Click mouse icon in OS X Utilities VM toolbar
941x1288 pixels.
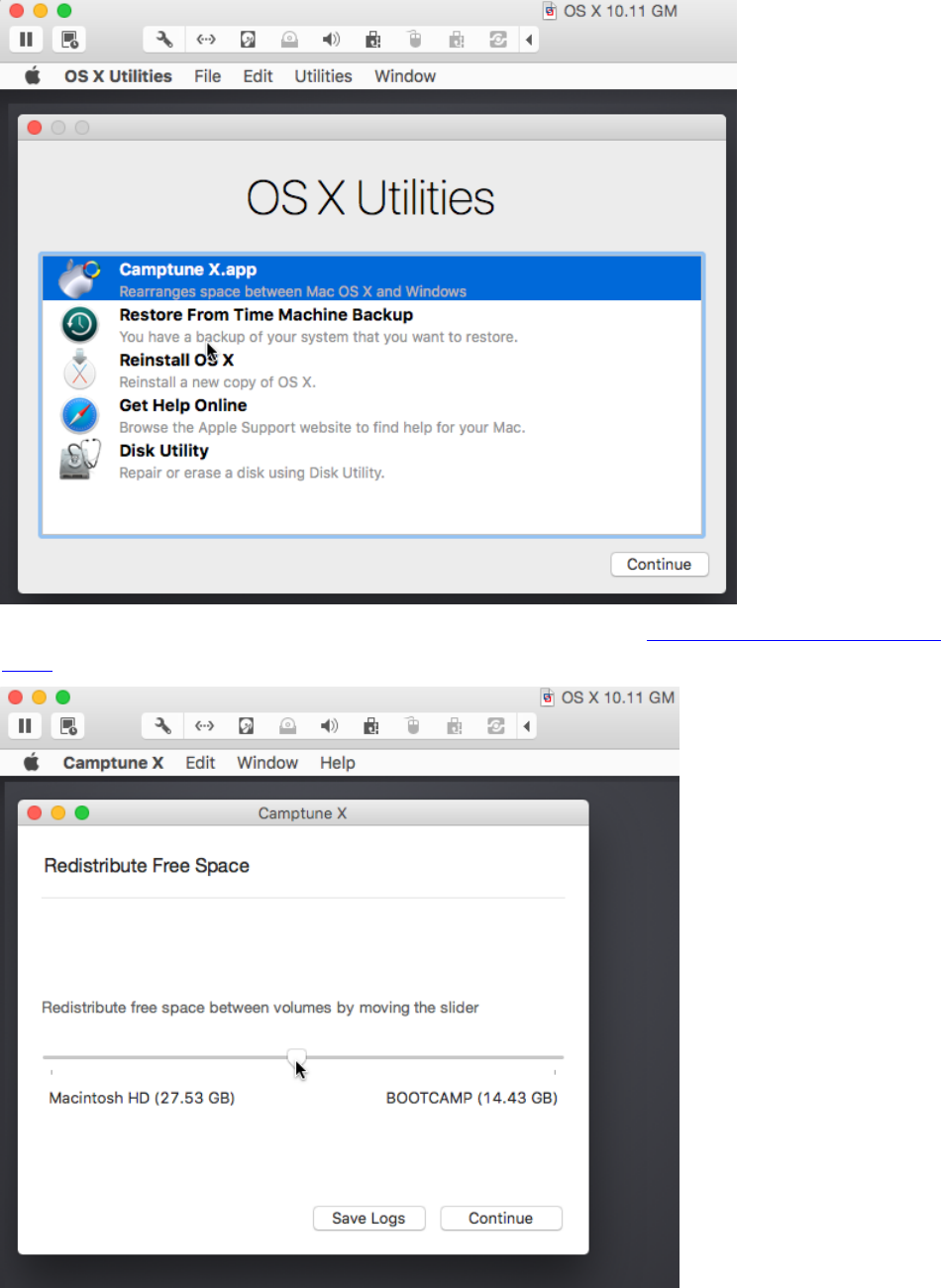(x=415, y=40)
